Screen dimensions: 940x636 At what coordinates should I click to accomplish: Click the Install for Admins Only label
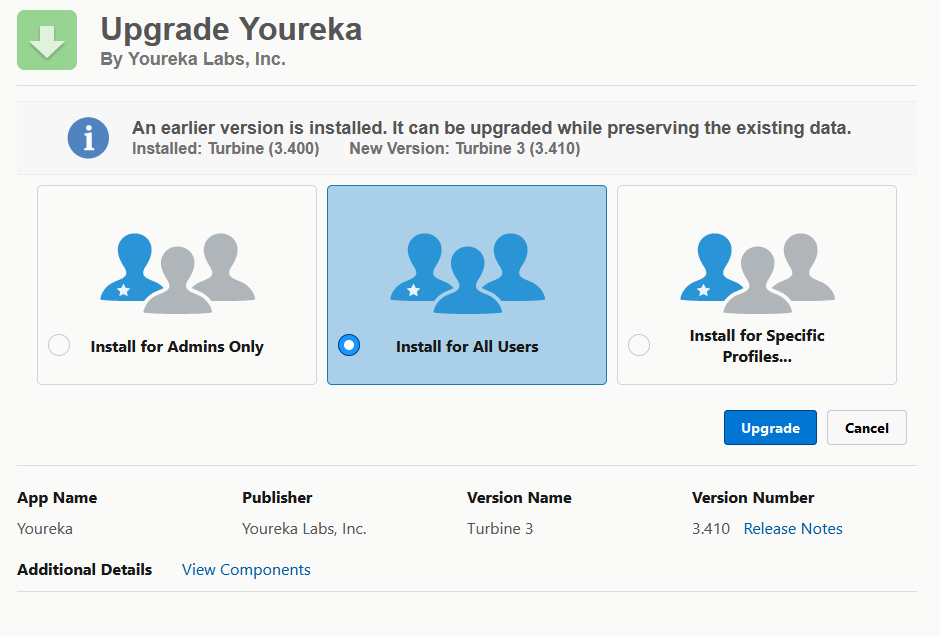tap(177, 346)
